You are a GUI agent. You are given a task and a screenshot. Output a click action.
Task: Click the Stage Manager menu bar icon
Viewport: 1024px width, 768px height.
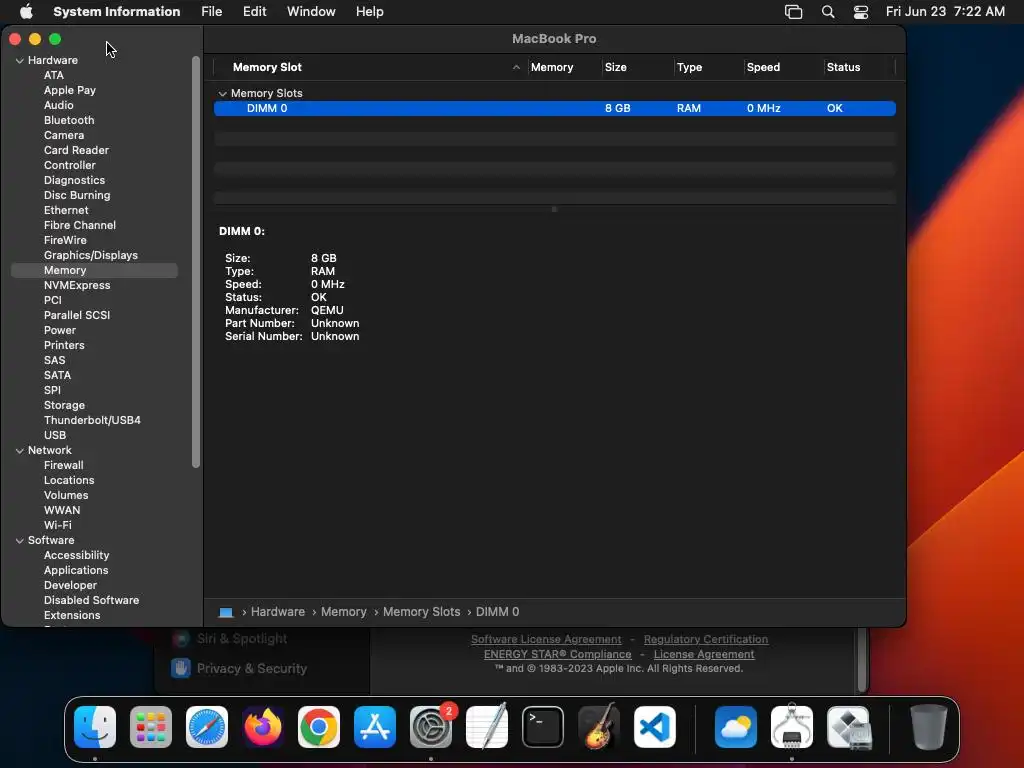[x=793, y=12]
